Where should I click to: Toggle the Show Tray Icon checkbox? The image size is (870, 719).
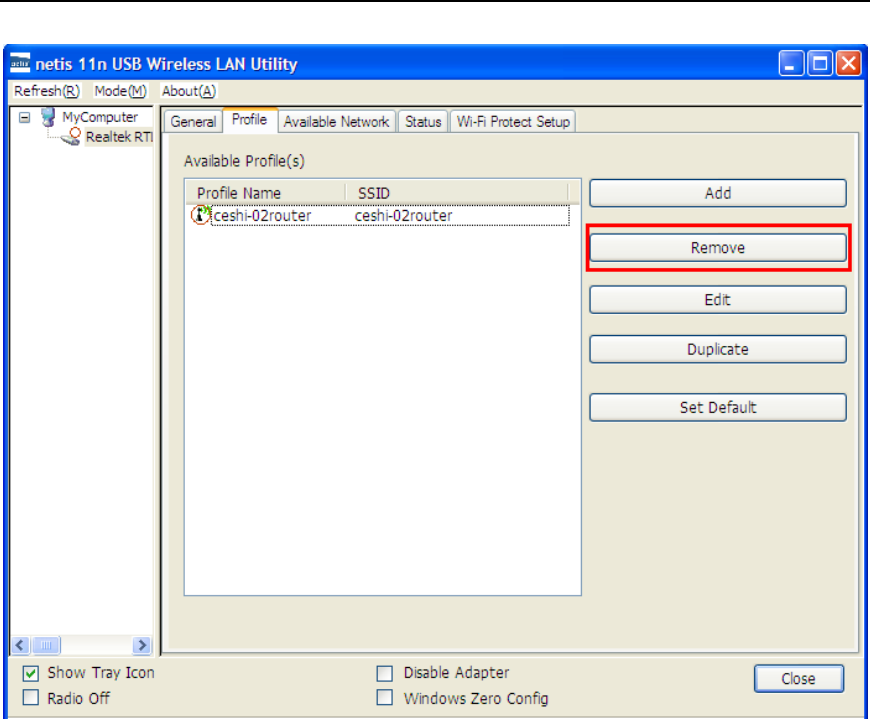(x=31, y=673)
